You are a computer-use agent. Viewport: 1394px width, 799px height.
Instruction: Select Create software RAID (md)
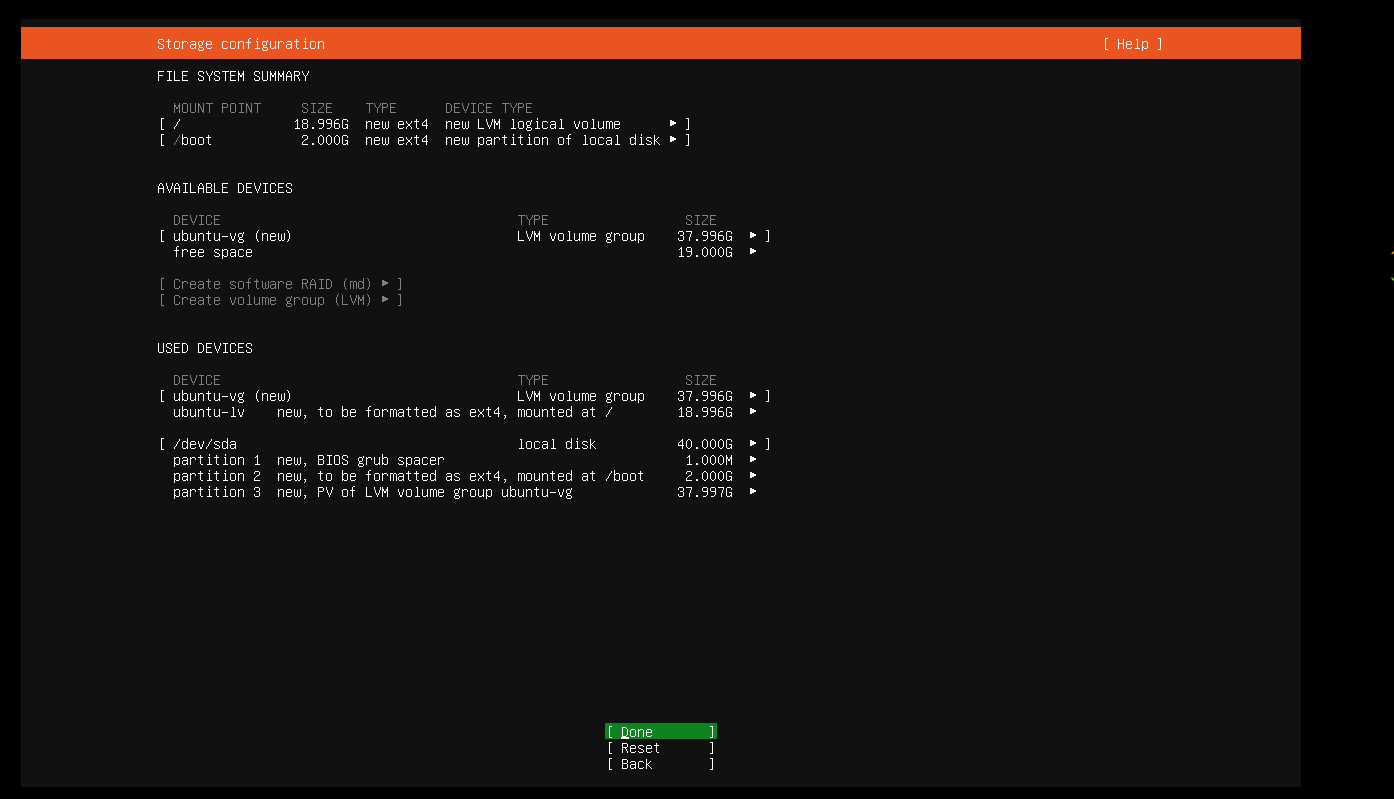click(x=280, y=284)
